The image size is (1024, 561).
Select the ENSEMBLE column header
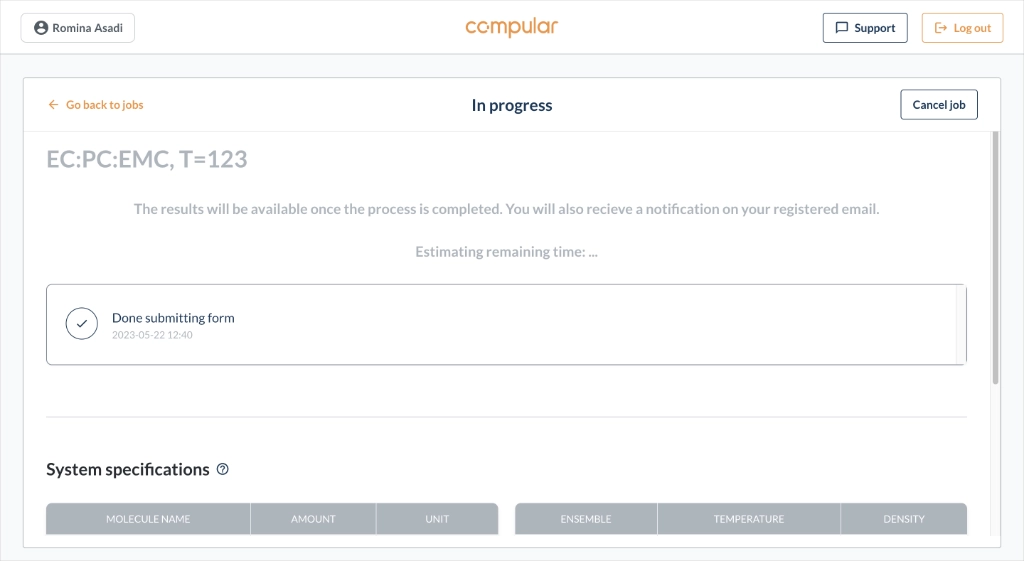(586, 519)
